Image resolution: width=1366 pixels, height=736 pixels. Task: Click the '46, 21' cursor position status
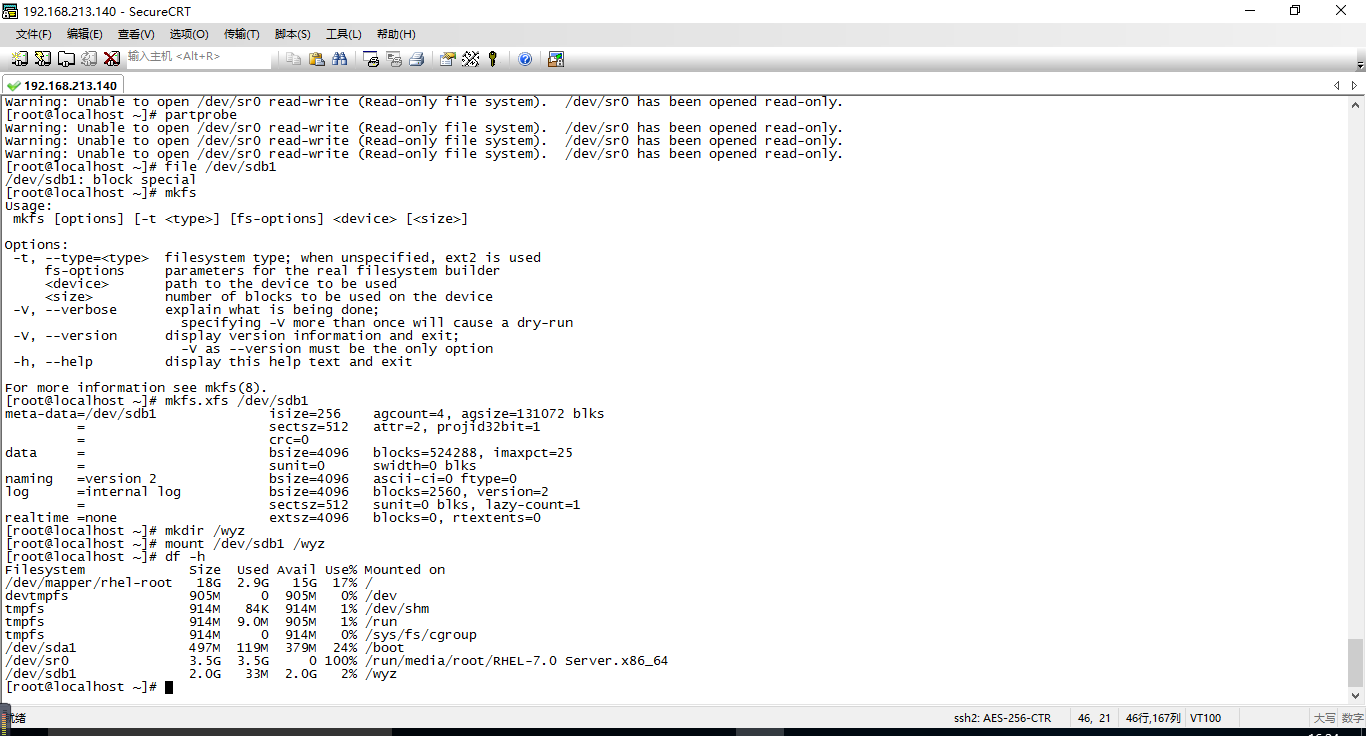[x=1094, y=718]
